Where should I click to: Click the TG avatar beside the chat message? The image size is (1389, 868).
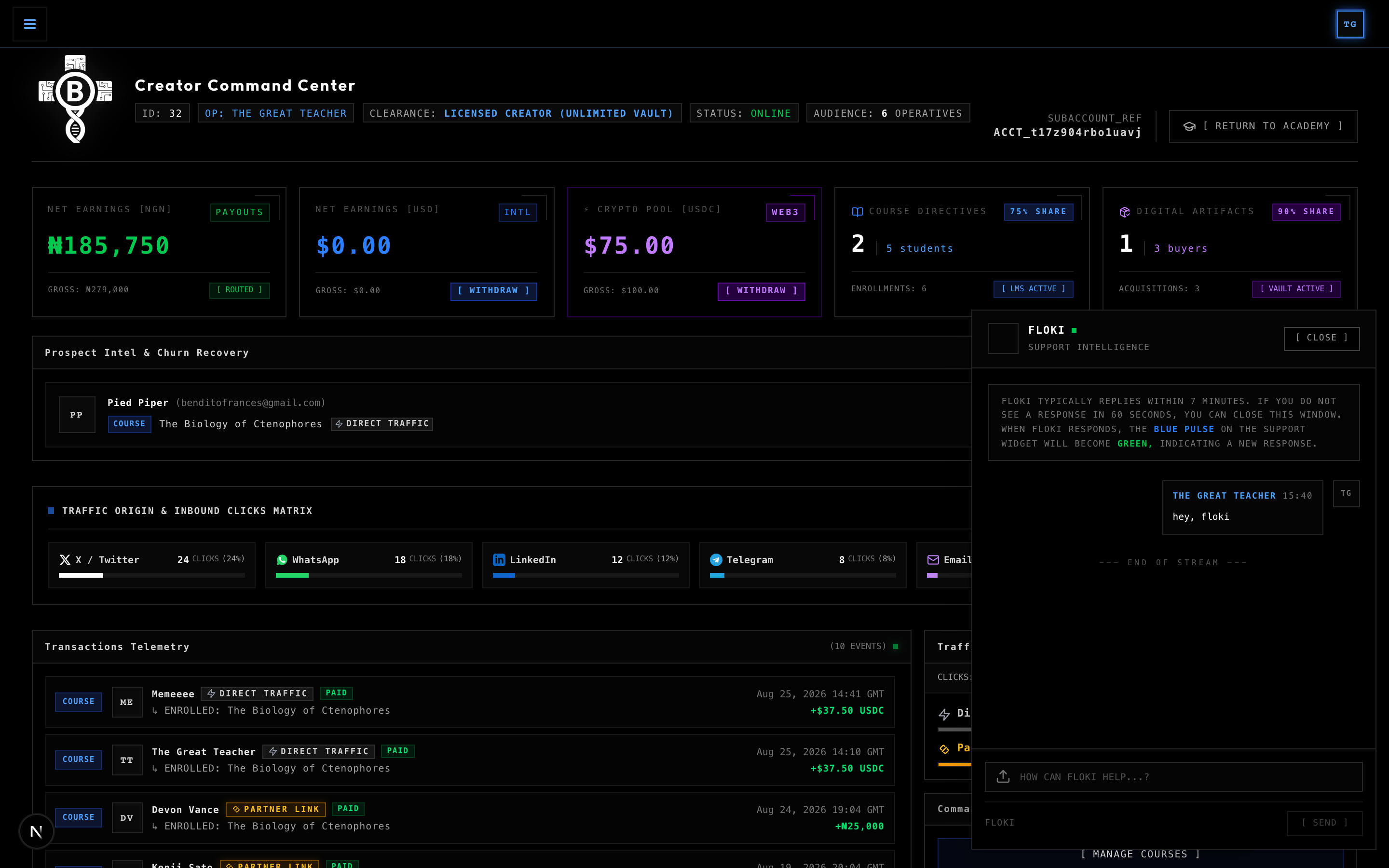tap(1346, 493)
